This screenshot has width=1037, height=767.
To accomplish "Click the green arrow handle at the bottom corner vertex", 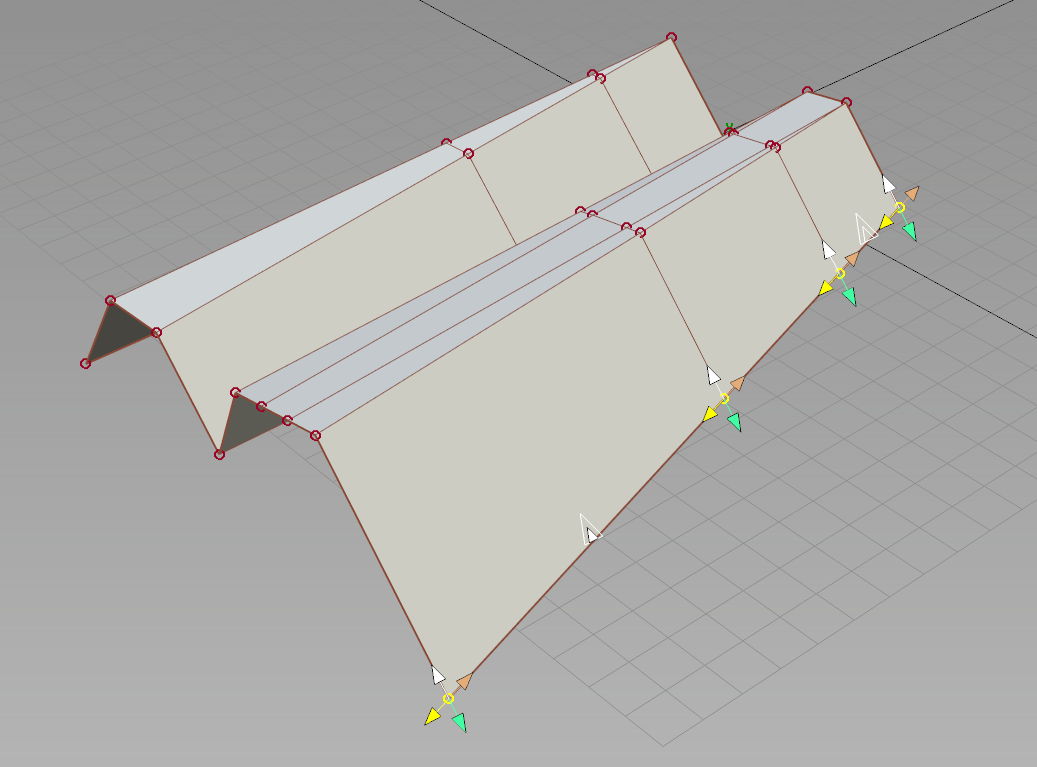I will (x=459, y=722).
